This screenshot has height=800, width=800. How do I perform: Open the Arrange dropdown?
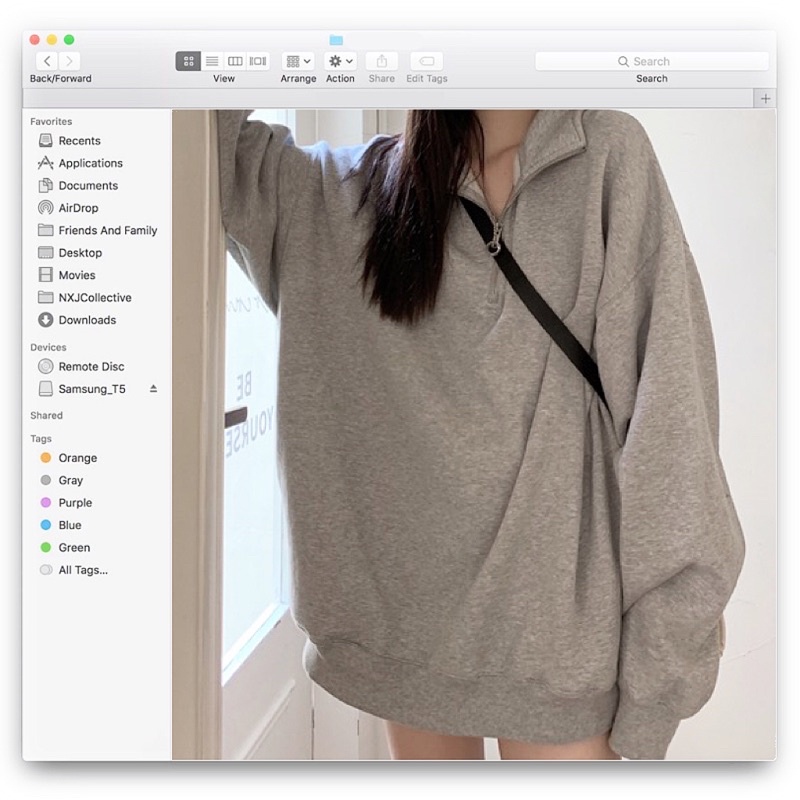tap(298, 61)
